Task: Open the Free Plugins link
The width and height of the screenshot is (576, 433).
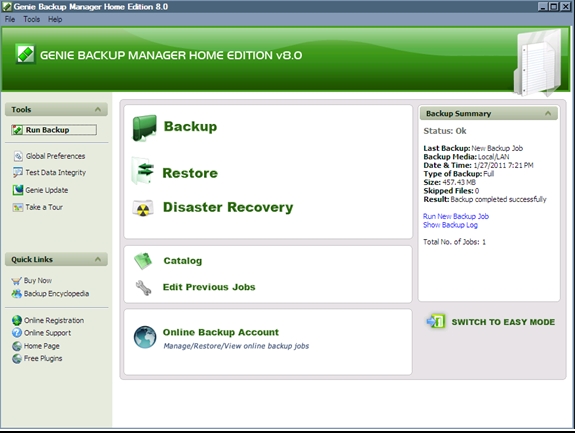Action: pyautogui.click(x=43, y=358)
